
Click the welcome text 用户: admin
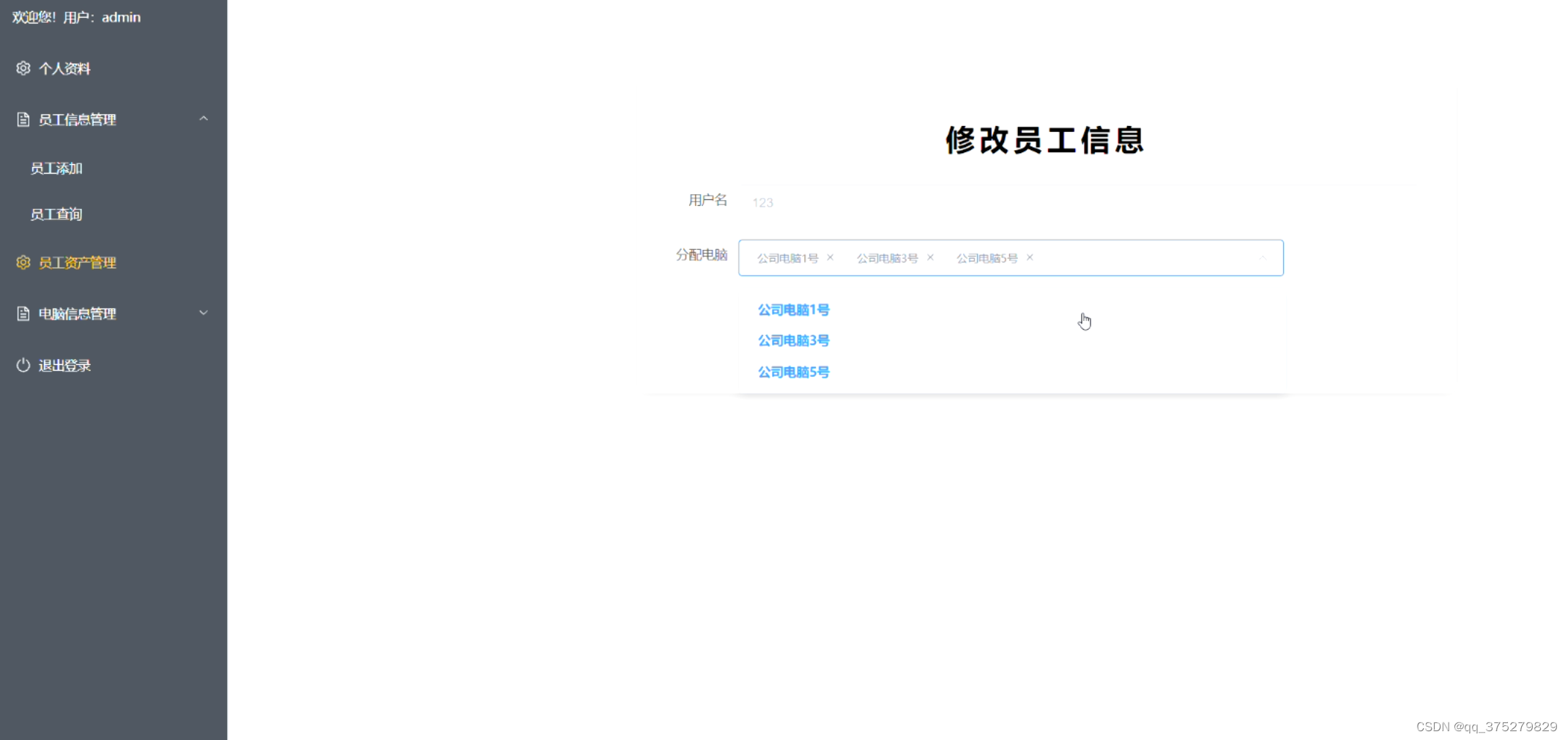tap(102, 17)
